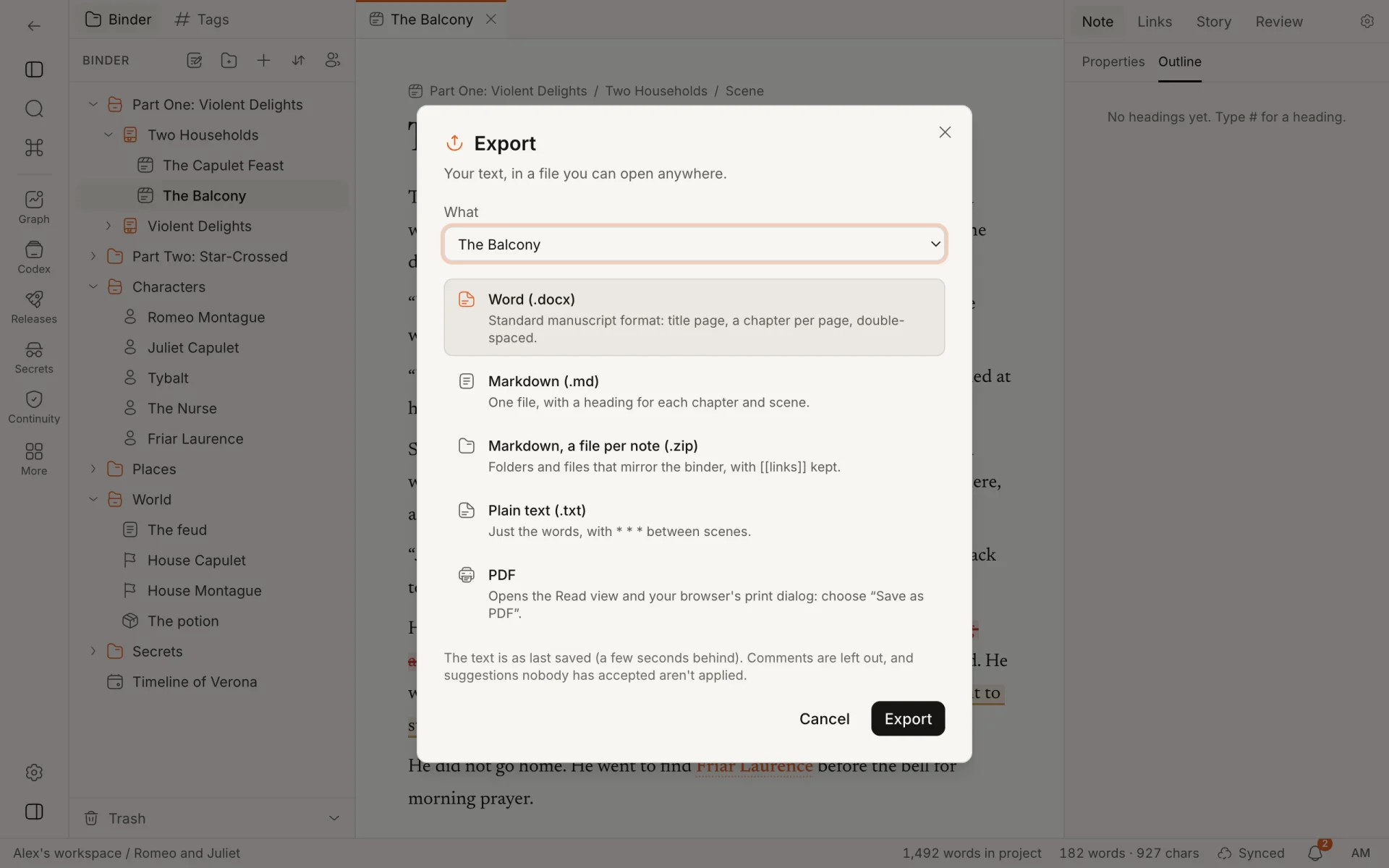Close the Export dialog with X
1389x868 pixels.
tap(944, 132)
